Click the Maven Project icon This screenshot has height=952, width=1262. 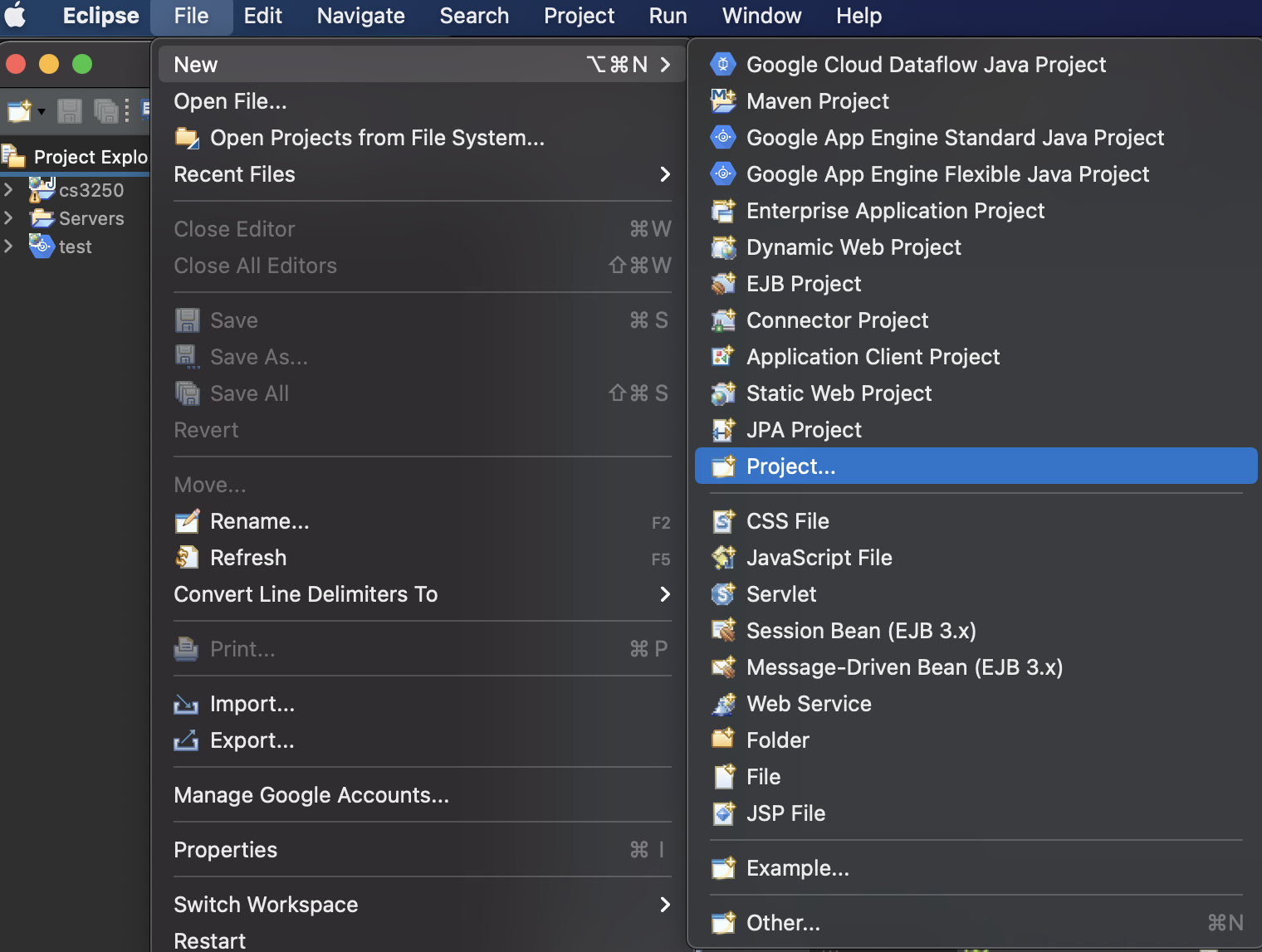723,100
